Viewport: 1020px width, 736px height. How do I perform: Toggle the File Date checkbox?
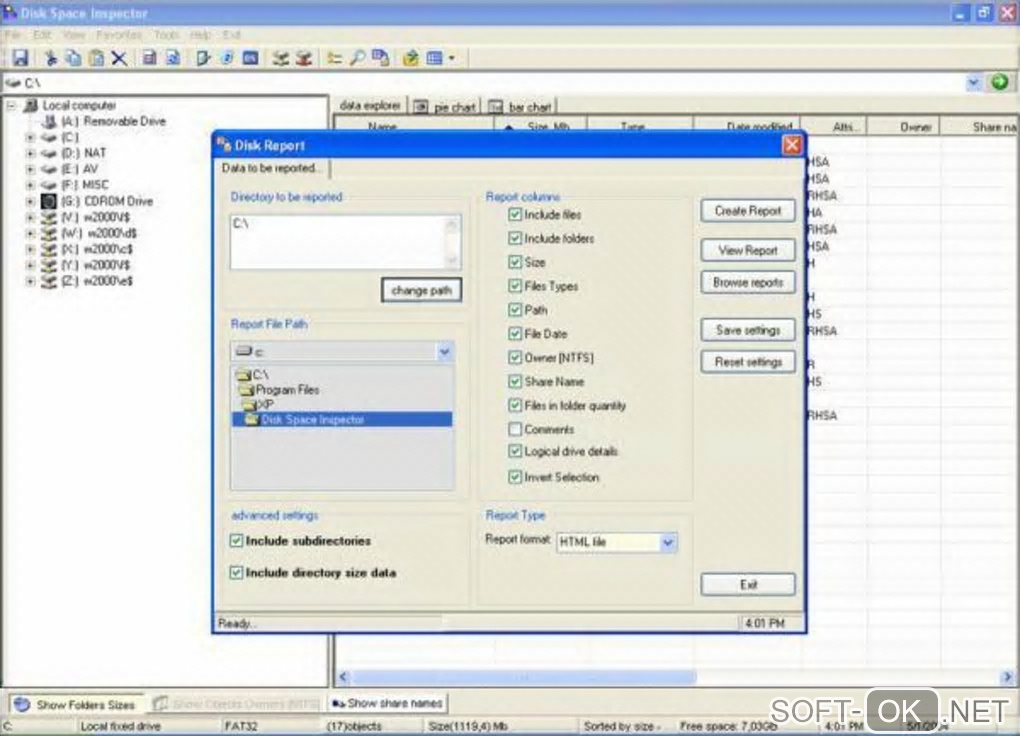click(x=515, y=334)
